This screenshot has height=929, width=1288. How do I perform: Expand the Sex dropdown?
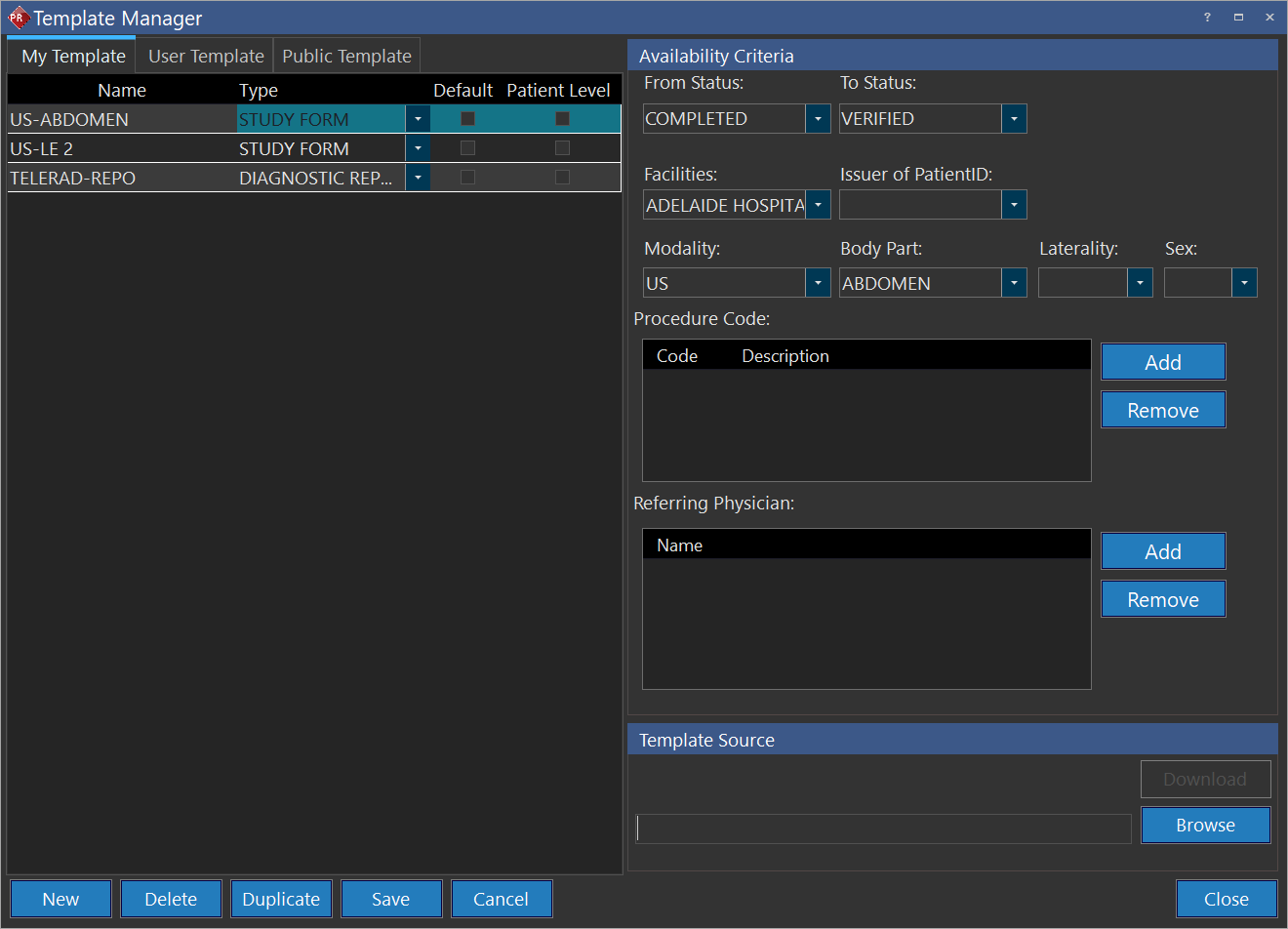point(1244,283)
